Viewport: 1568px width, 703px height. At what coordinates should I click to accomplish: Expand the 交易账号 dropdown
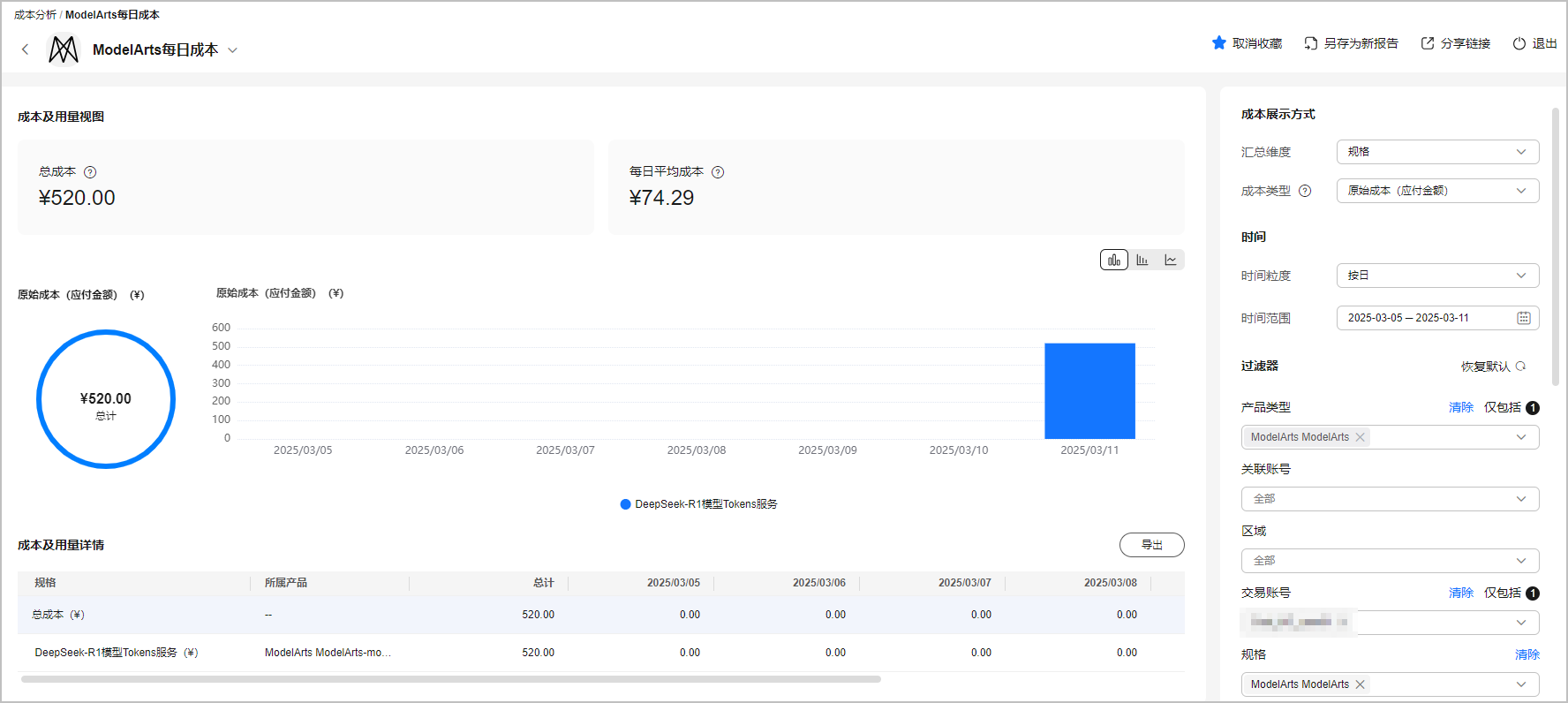pyautogui.click(x=1521, y=623)
